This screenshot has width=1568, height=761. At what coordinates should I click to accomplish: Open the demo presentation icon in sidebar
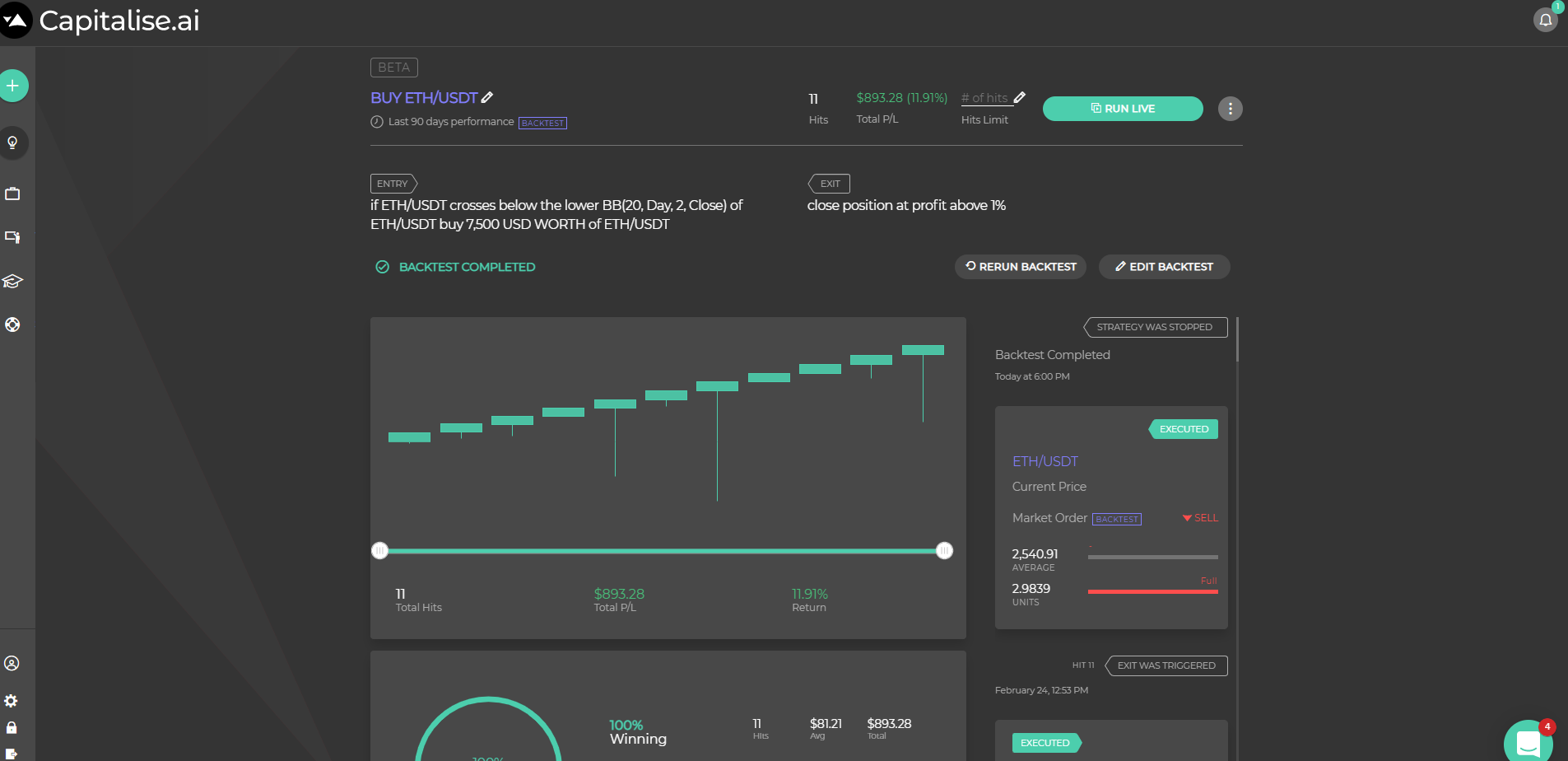12,237
